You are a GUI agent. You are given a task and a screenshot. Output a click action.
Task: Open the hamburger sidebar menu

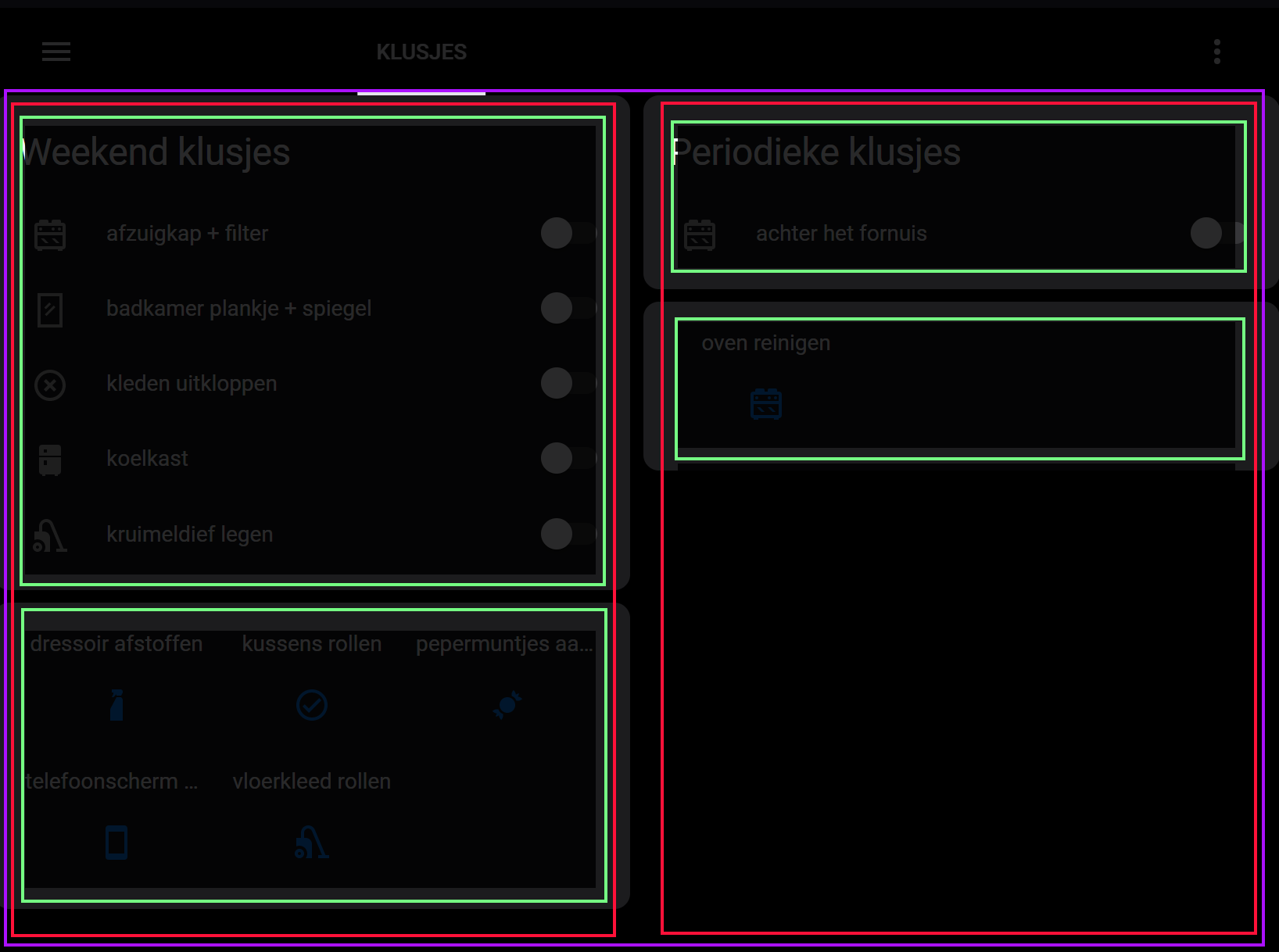[x=56, y=52]
